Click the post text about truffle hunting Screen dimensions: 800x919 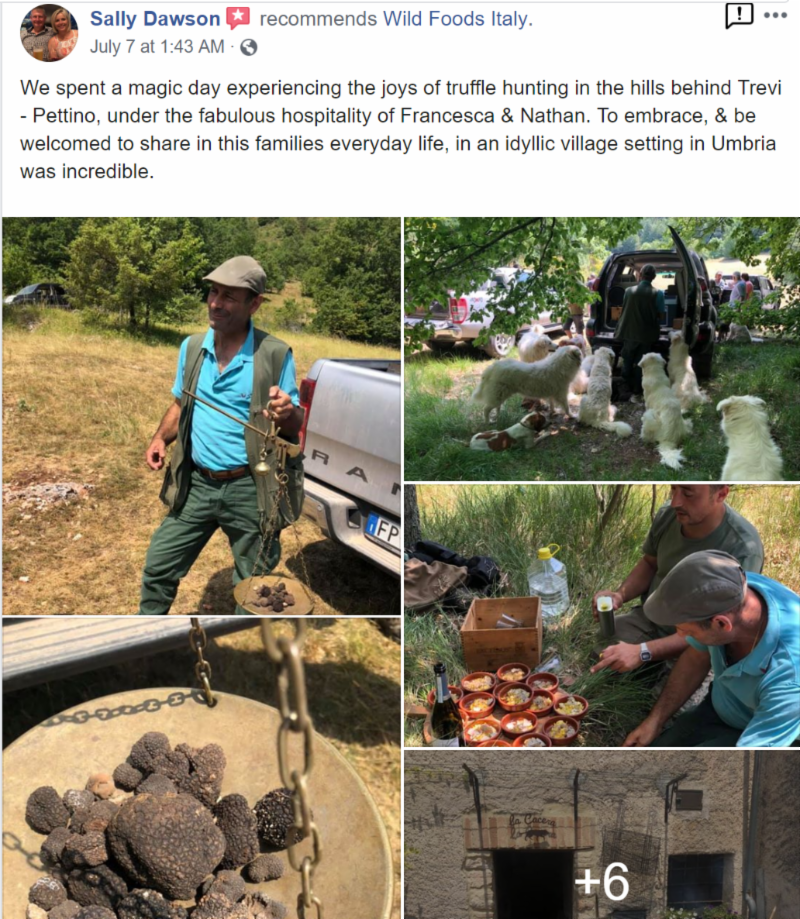coord(400,130)
